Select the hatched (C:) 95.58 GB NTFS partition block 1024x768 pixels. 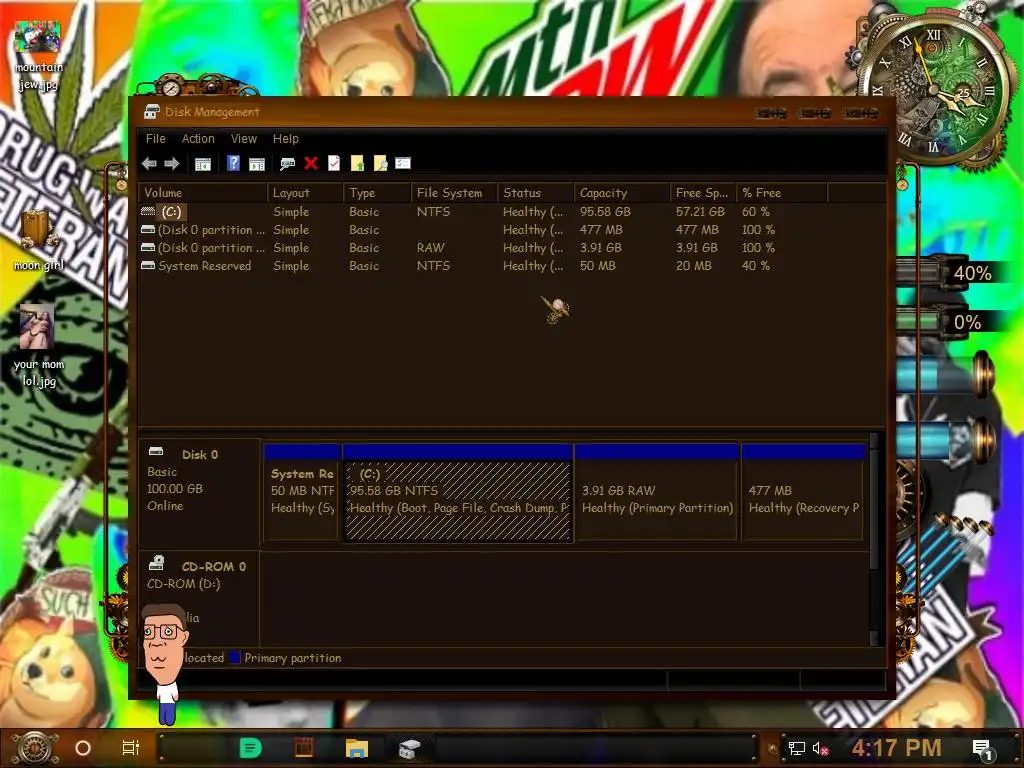458,493
